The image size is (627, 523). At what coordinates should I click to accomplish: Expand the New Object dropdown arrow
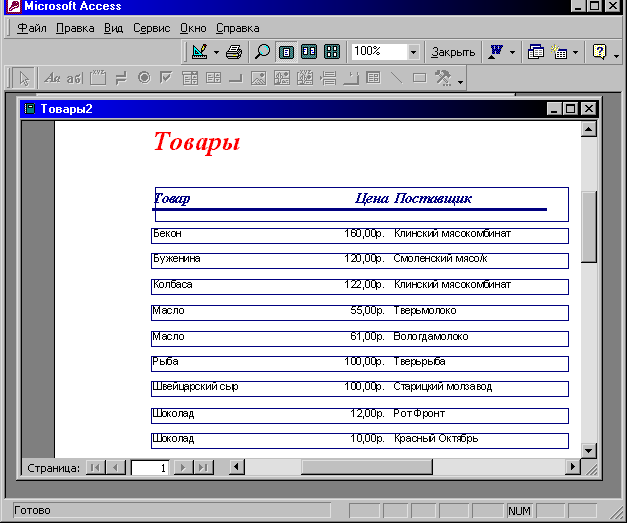pos(575,52)
